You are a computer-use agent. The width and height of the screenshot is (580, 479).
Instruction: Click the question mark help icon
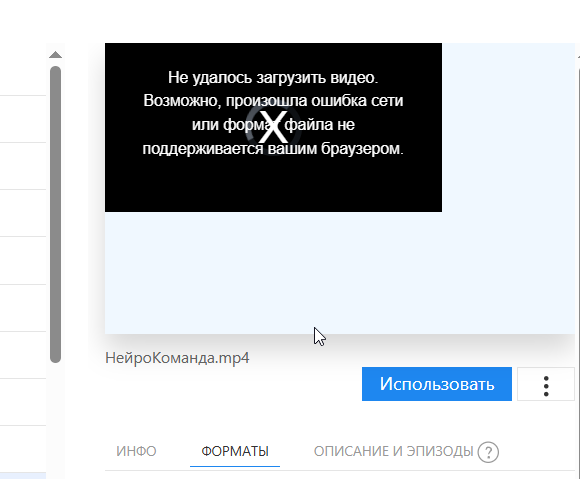pyautogui.click(x=488, y=452)
